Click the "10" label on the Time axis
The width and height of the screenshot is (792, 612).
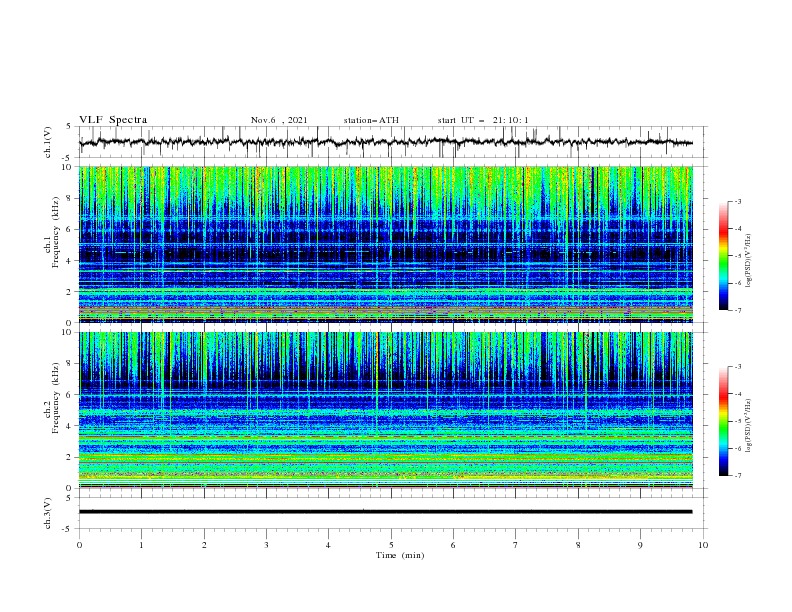pos(703,545)
